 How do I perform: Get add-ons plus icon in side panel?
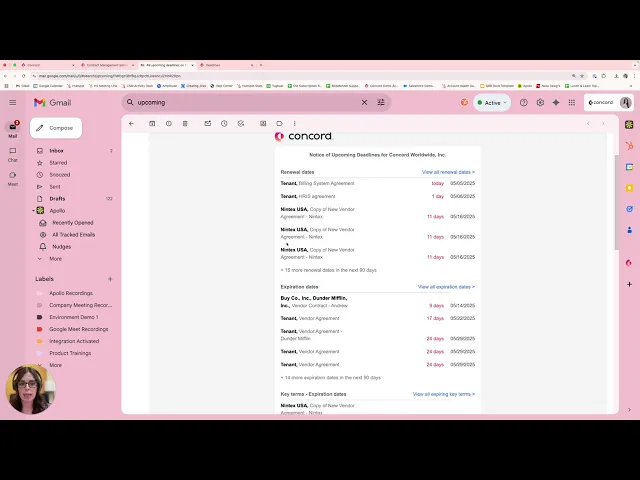click(629, 284)
